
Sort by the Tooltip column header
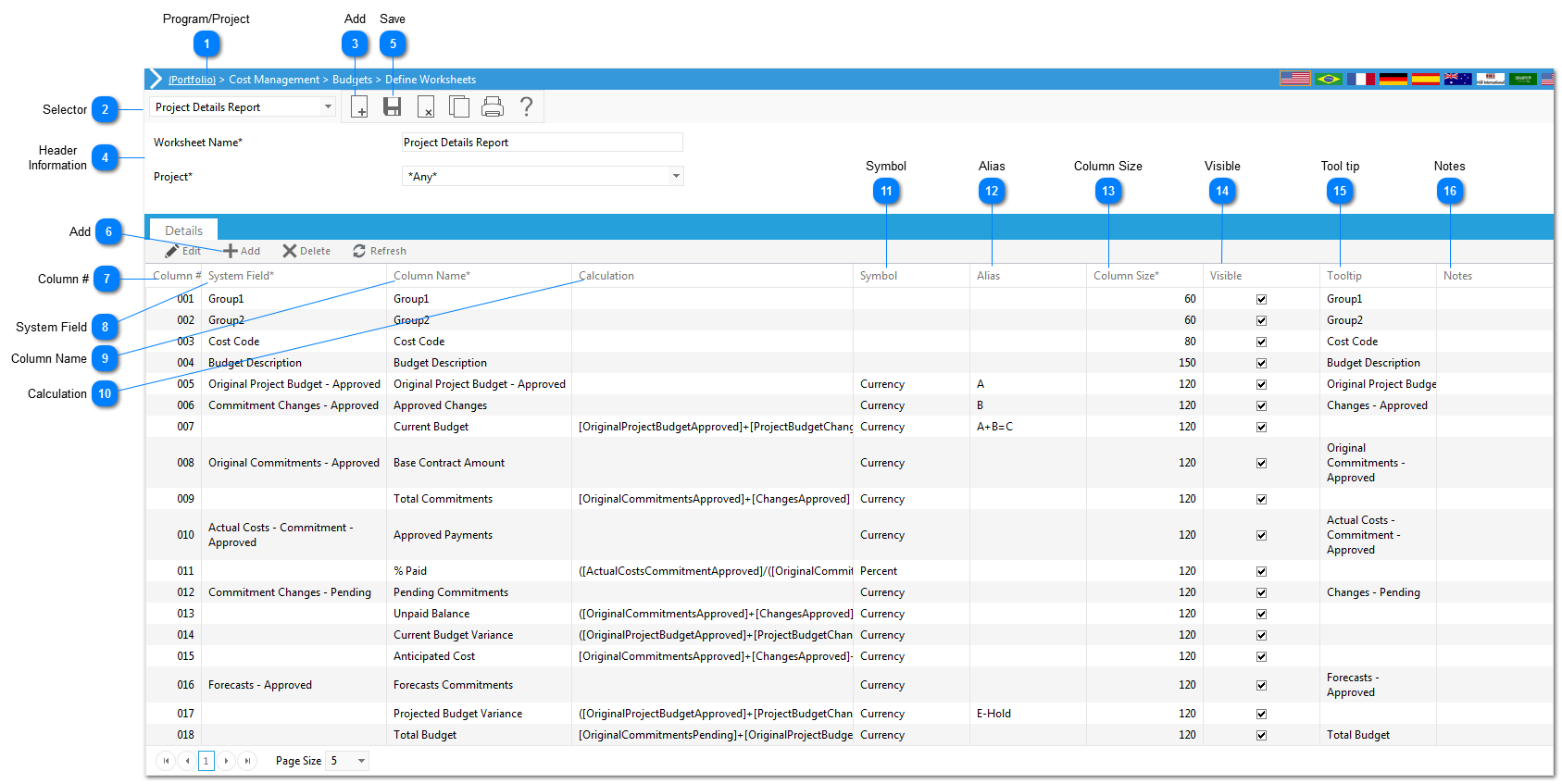pos(1344,276)
